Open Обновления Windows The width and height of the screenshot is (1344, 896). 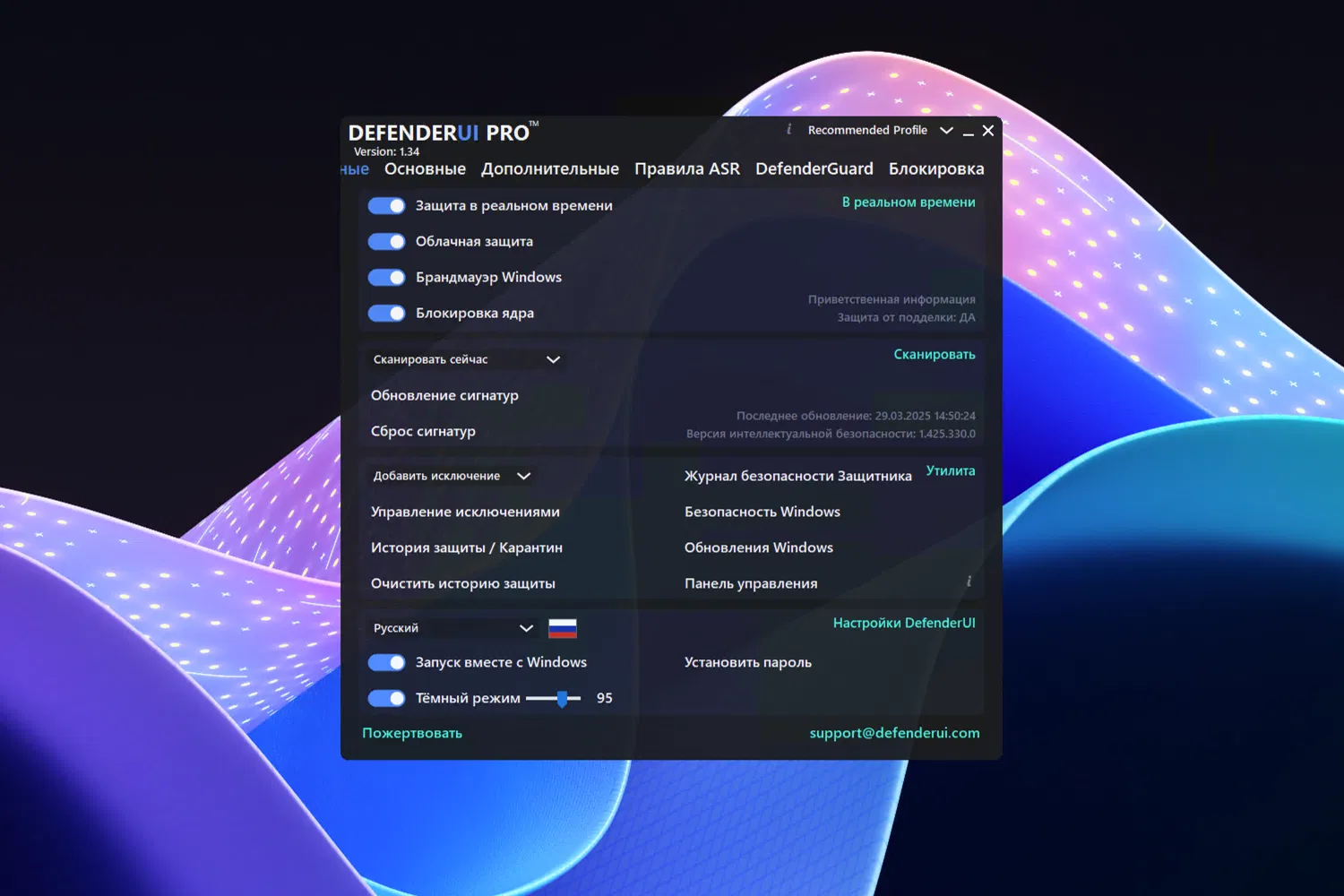[x=759, y=547]
